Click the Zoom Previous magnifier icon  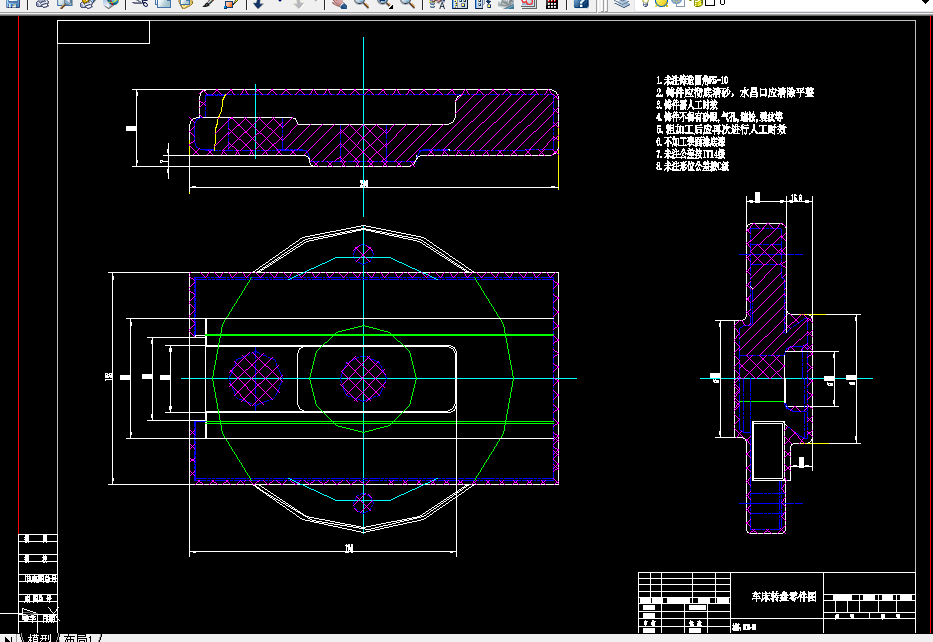tap(408, 4)
